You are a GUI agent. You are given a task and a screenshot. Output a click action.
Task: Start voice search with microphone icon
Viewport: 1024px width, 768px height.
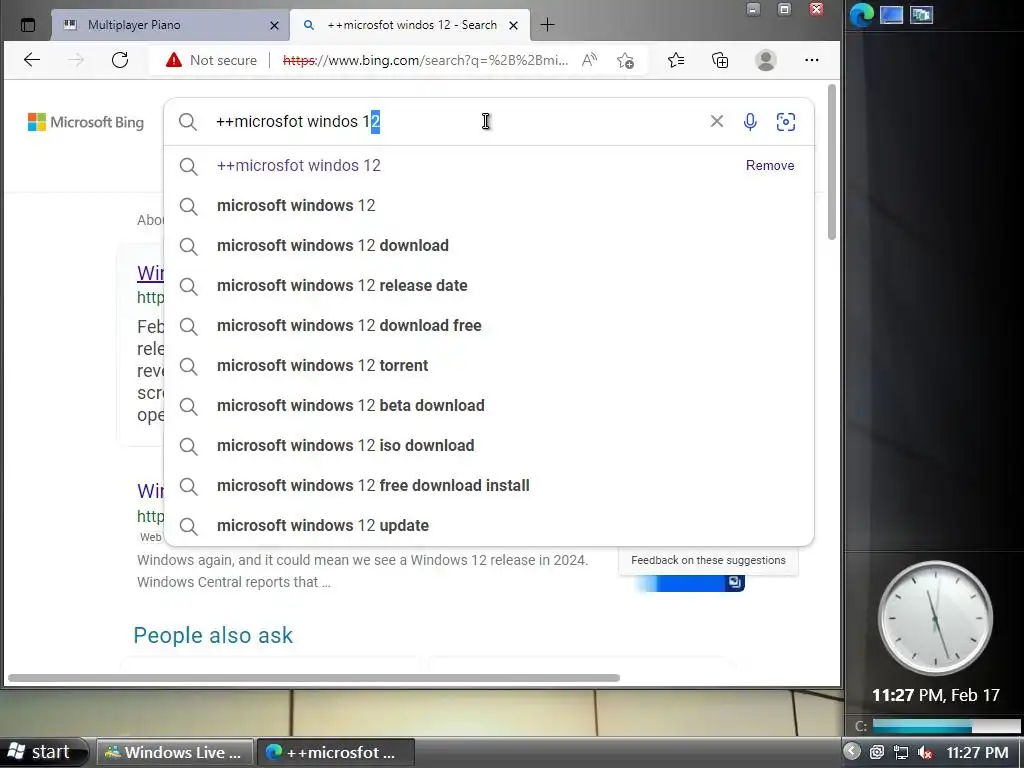[750, 121]
